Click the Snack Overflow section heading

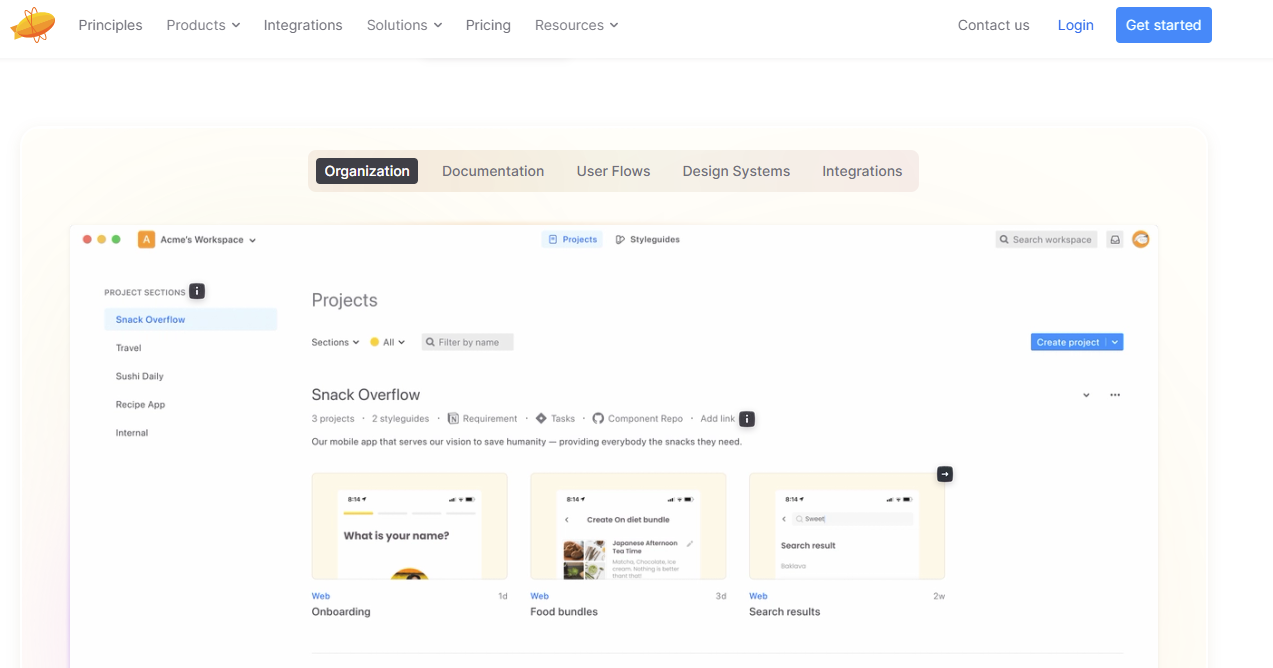[x=366, y=395]
